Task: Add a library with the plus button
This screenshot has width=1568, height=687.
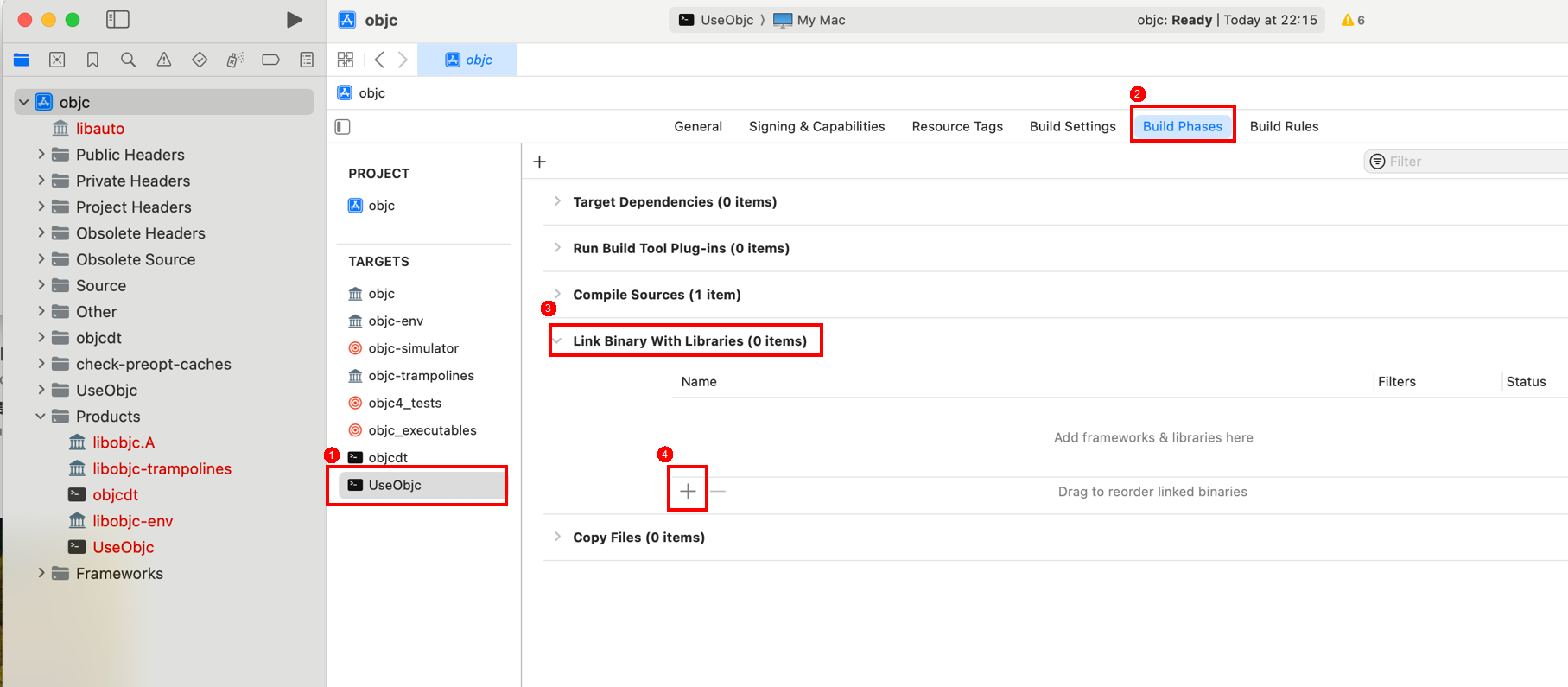Action: click(x=688, y=492)
